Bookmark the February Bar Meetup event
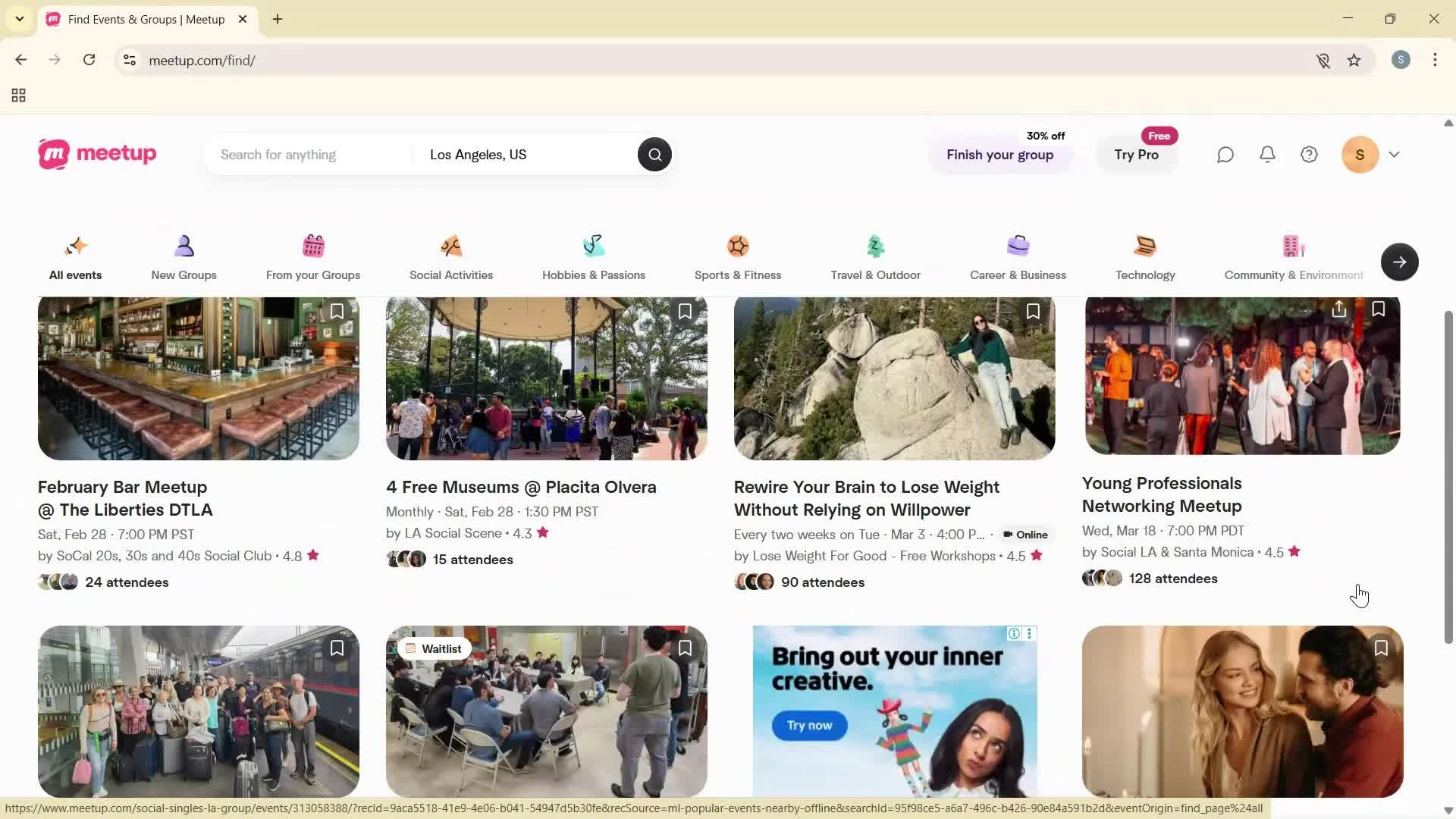The height and width of the screenshot is (819, 1456). click(337, 311)
